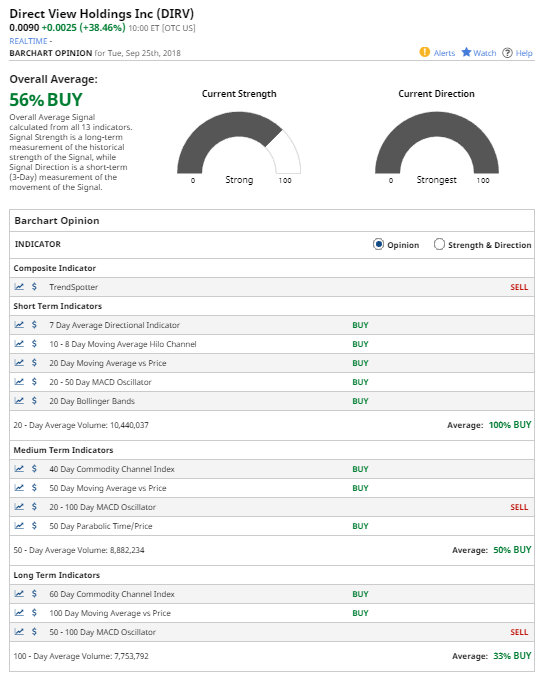
Task: Click SELL signal in TrendSpotter row
Action: pyautogui.click(x=519, y=287)
